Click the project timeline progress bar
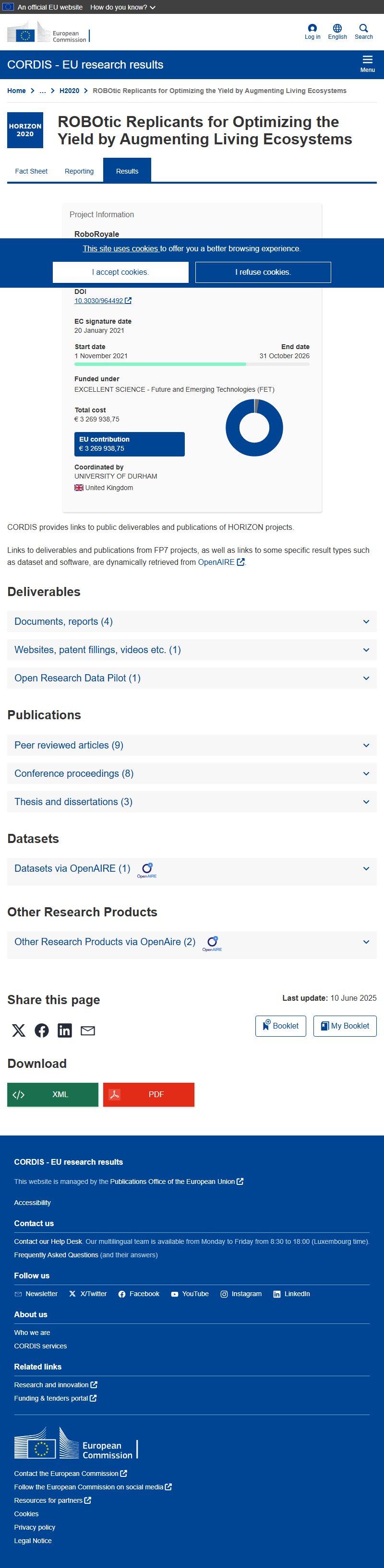 pyautogui.click(x=192, y=364)
